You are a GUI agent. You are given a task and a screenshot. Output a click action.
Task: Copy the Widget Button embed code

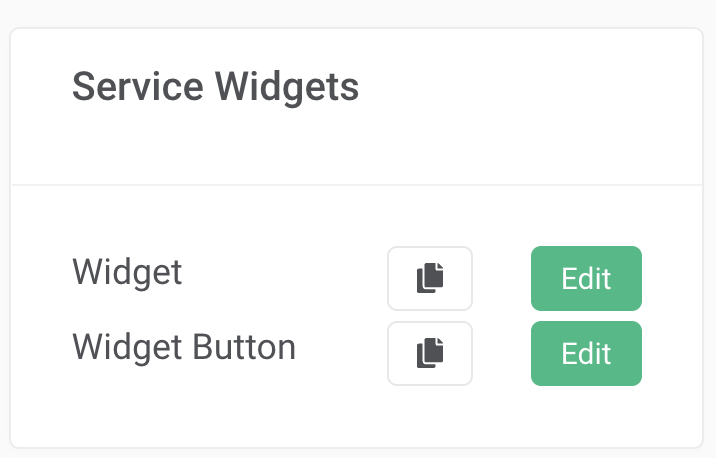pos(430,353)
